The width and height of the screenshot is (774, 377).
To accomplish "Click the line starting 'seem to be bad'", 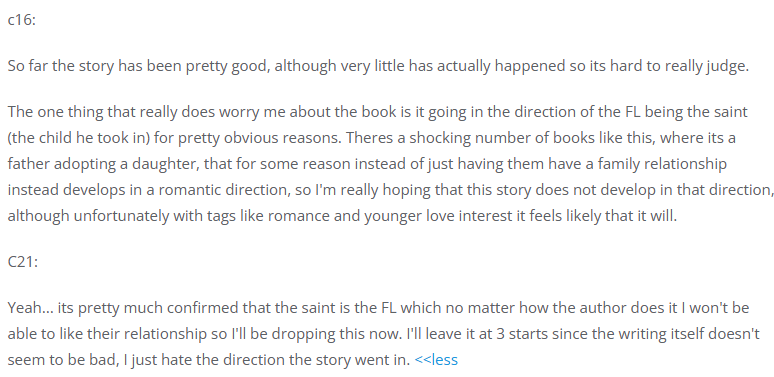I will [x=209, y=360].
